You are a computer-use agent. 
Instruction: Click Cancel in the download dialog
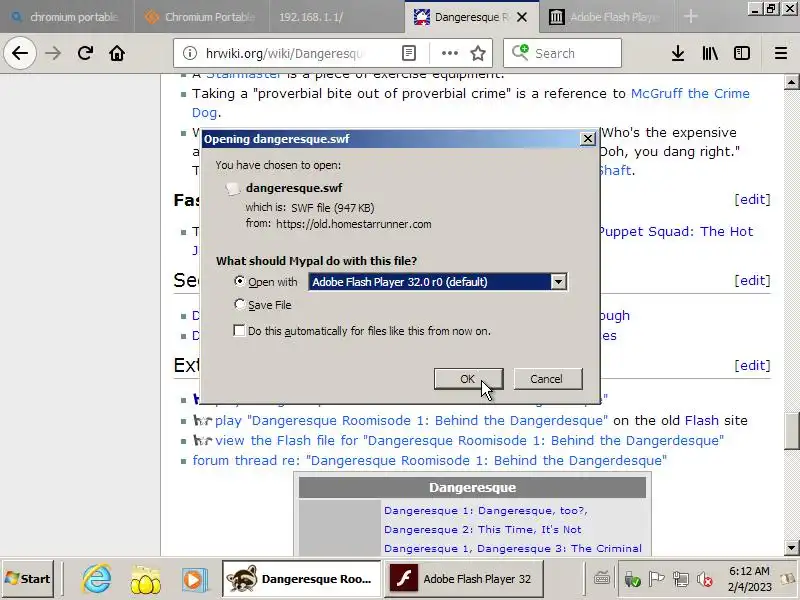[x=547, y=379]
